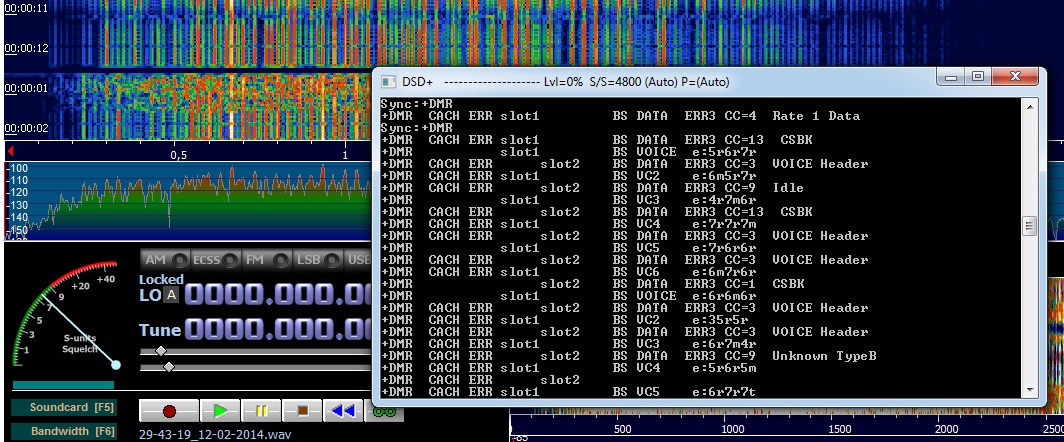Maximize the DSD+ window
1064x442 pixels.
coord(978,77)
